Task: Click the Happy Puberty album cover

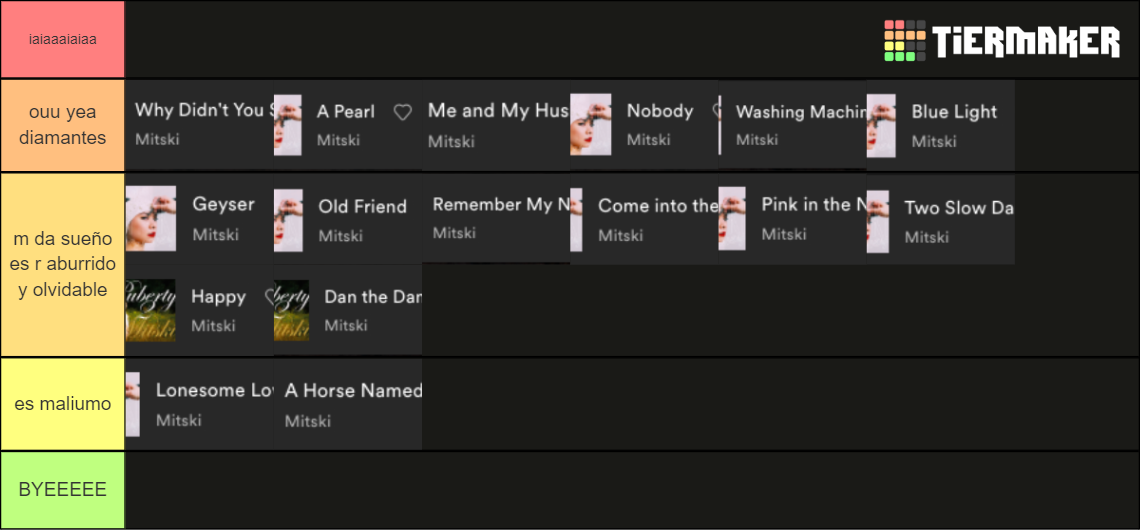Action: [x=150, y=310]
